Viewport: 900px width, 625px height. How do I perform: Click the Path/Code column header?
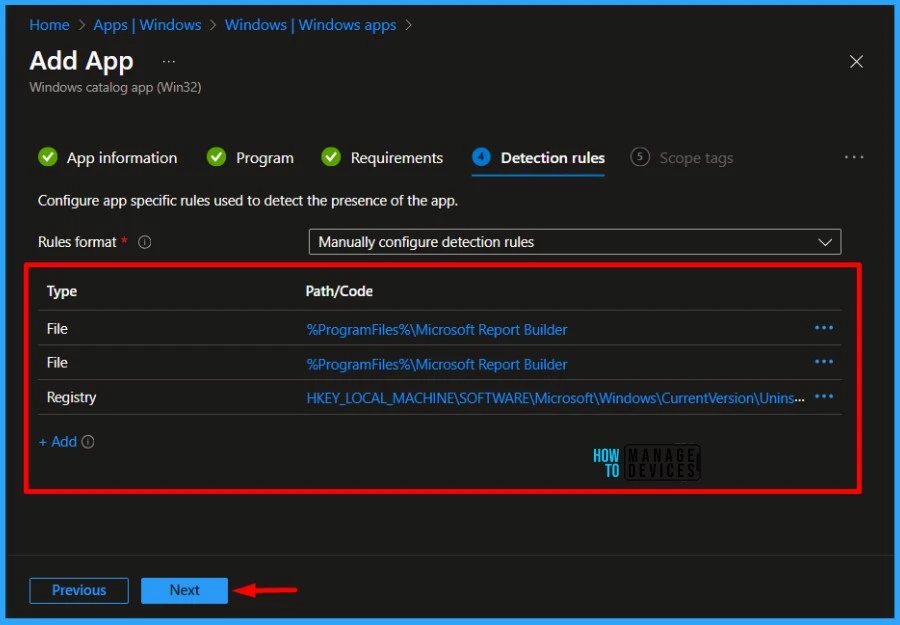(339, 292)
